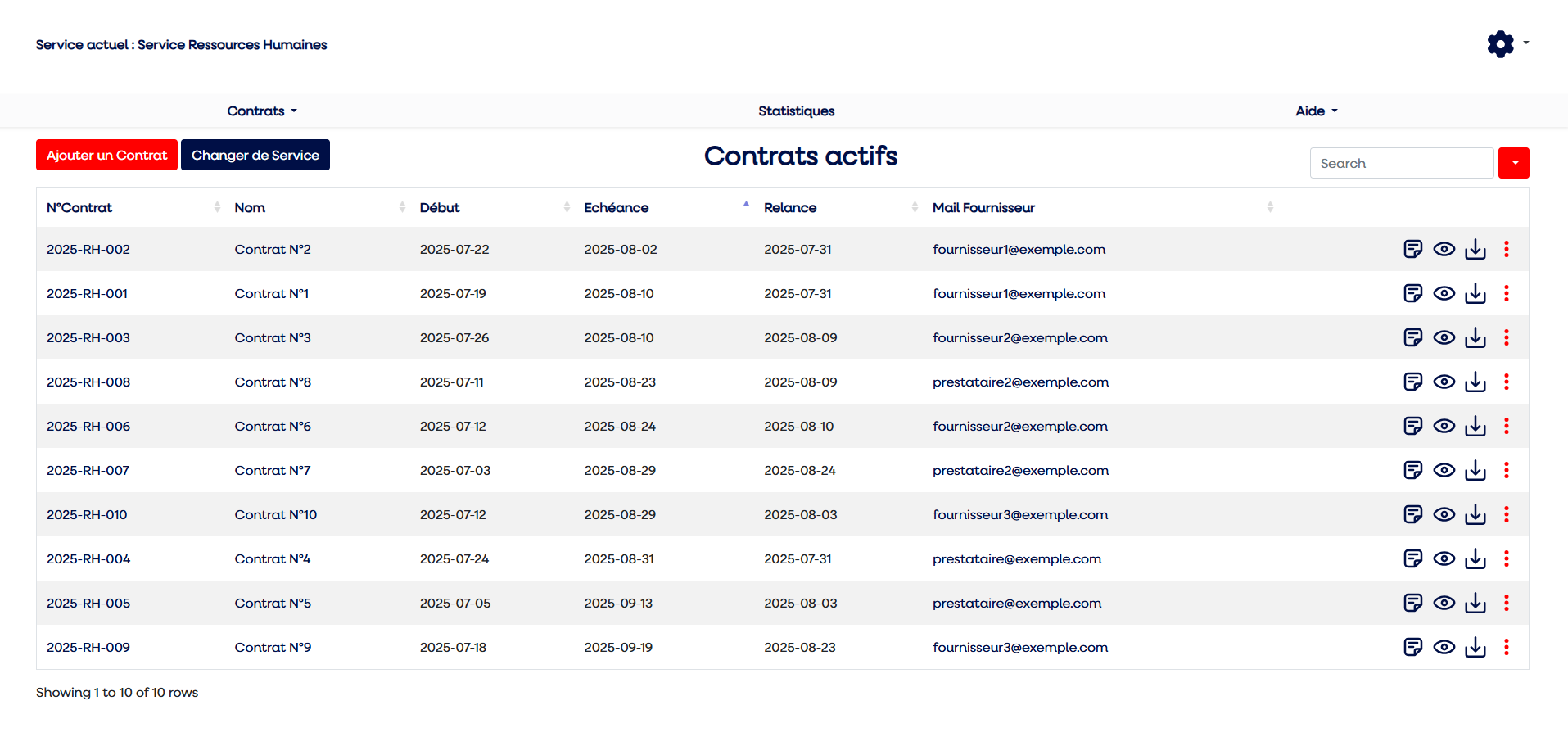The image size is (1568, 746).
Task: Open the red search options dropdown
Action: coord(1514,163)
